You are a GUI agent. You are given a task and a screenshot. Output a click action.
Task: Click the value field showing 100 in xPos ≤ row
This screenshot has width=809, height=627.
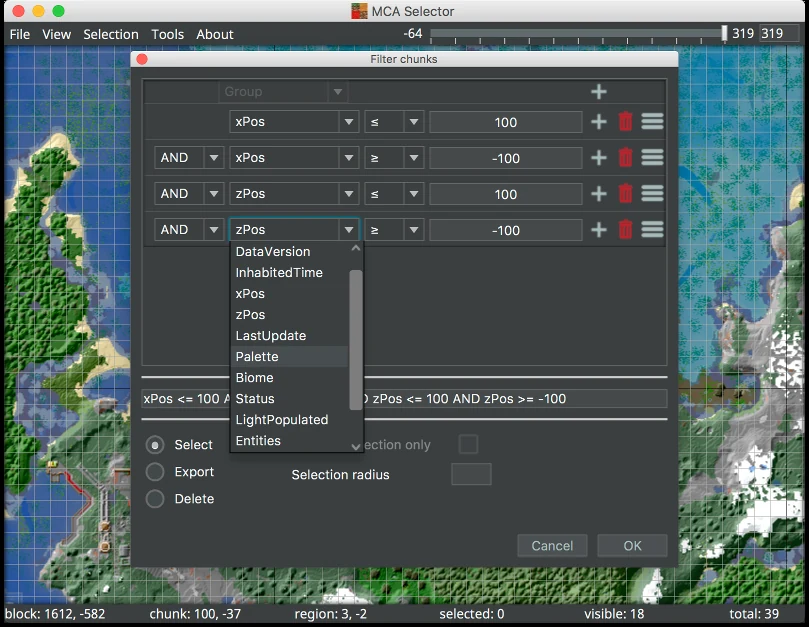point(506,122)
